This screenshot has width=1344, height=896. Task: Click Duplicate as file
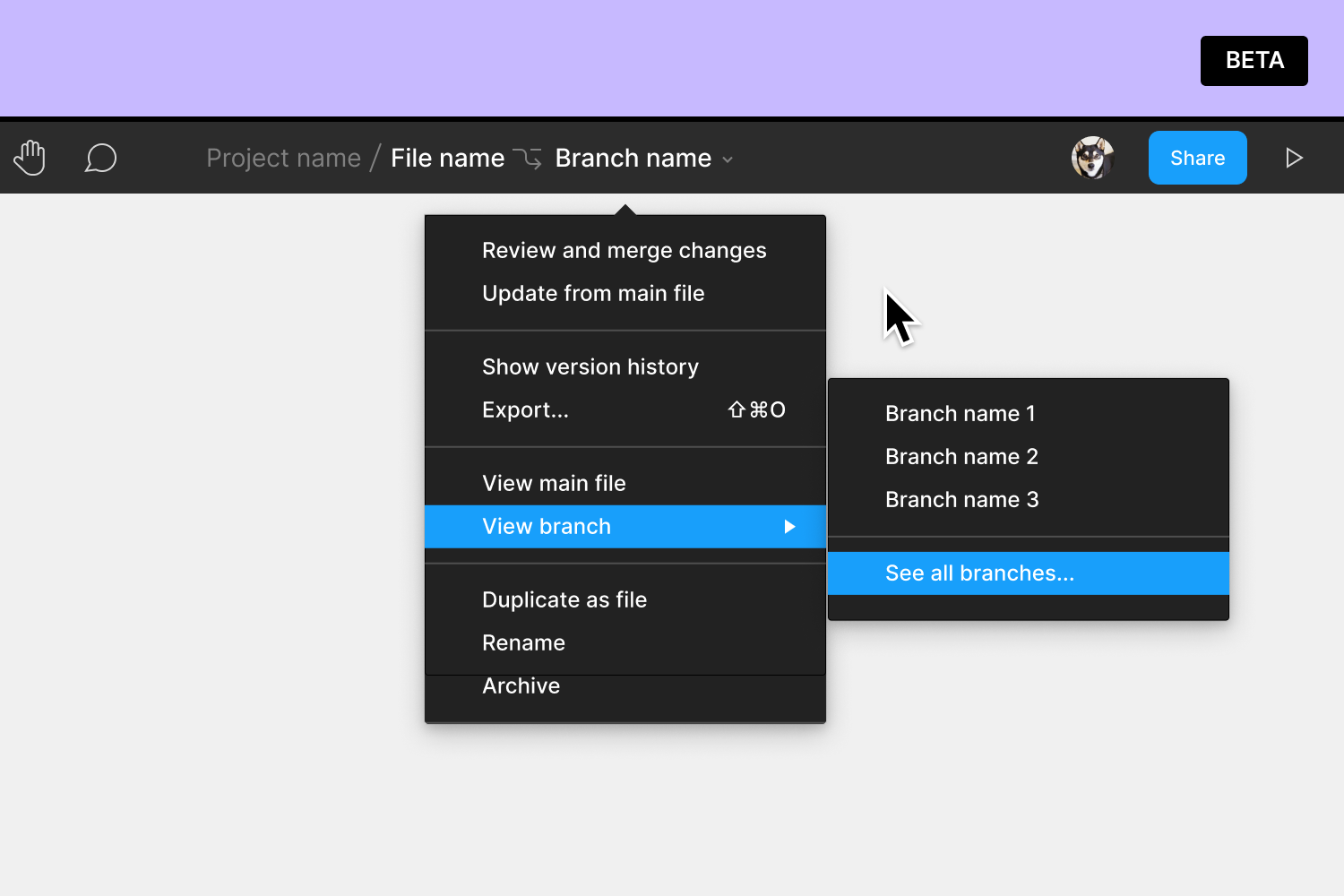[564, 599]
